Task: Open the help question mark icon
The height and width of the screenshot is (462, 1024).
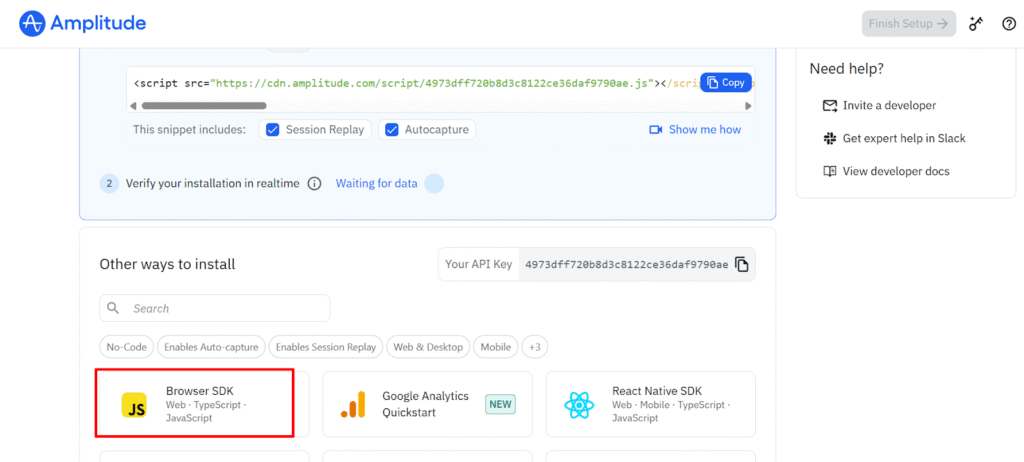Action: 1008,24
